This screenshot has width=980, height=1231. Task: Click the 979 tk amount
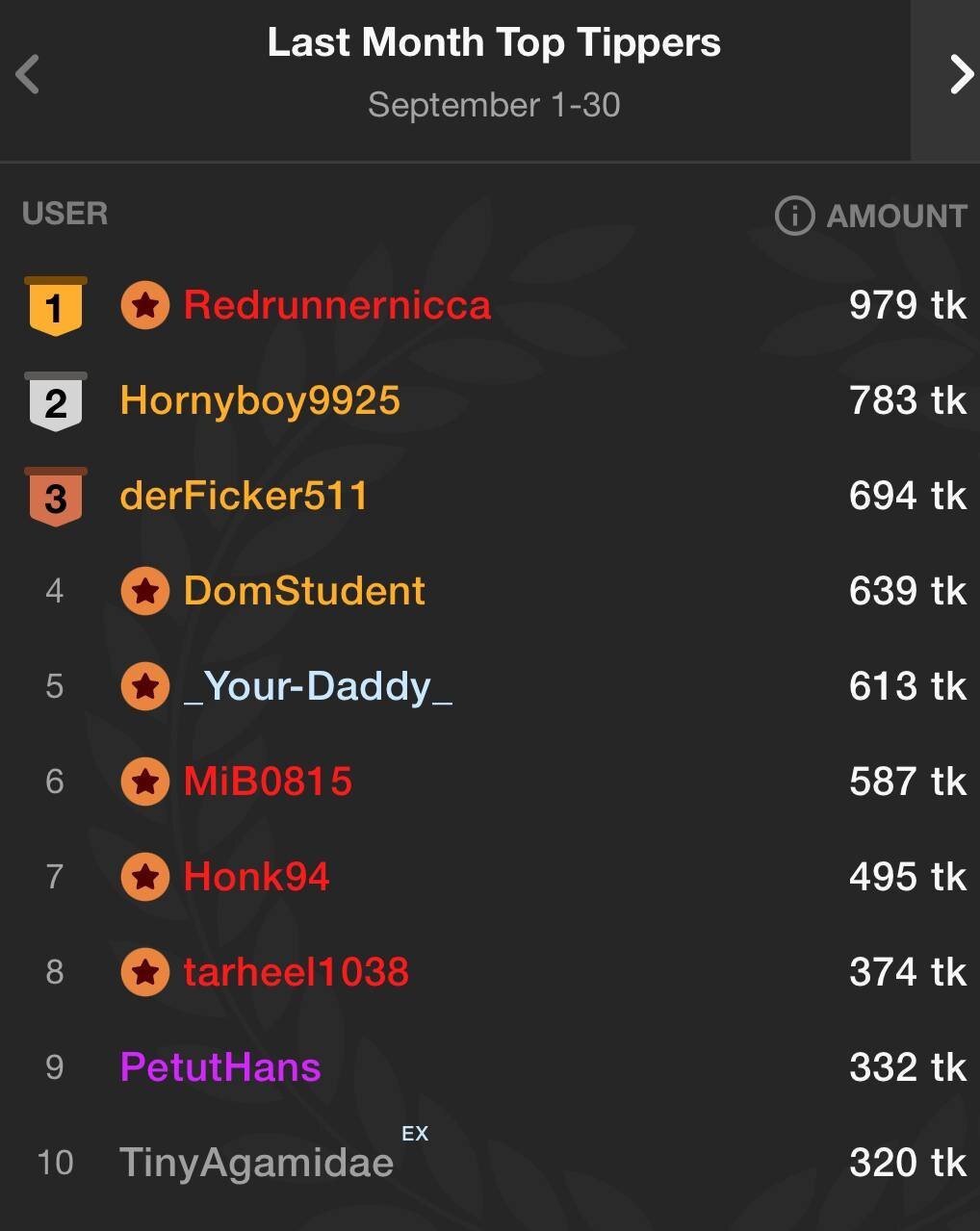pyautogui.click(x=907, y=306)
